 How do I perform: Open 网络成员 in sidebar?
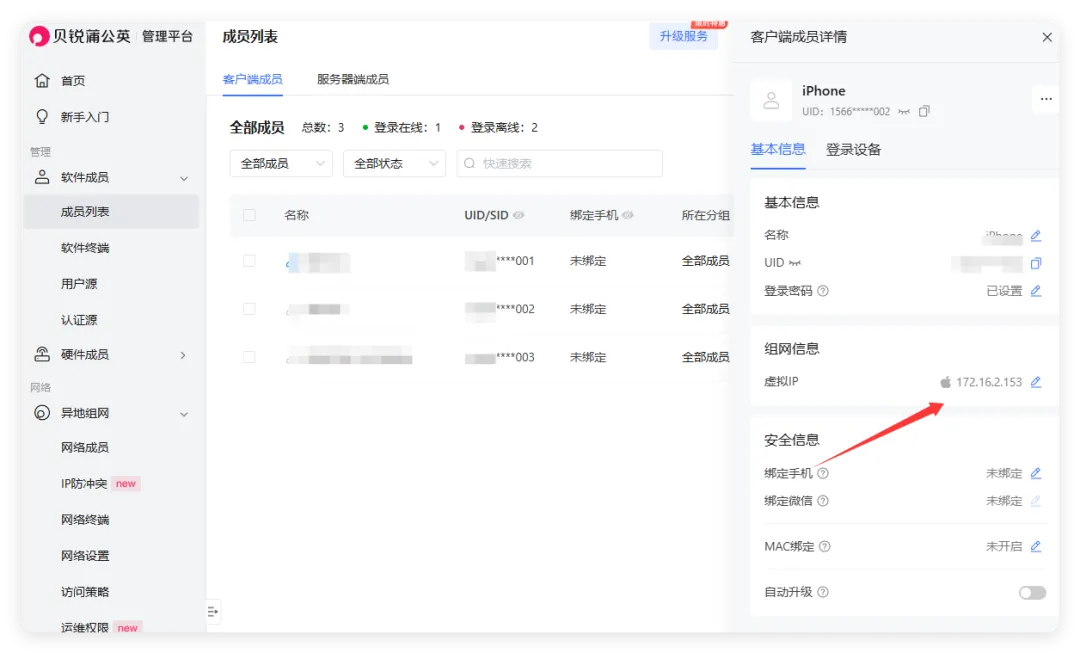85,447
